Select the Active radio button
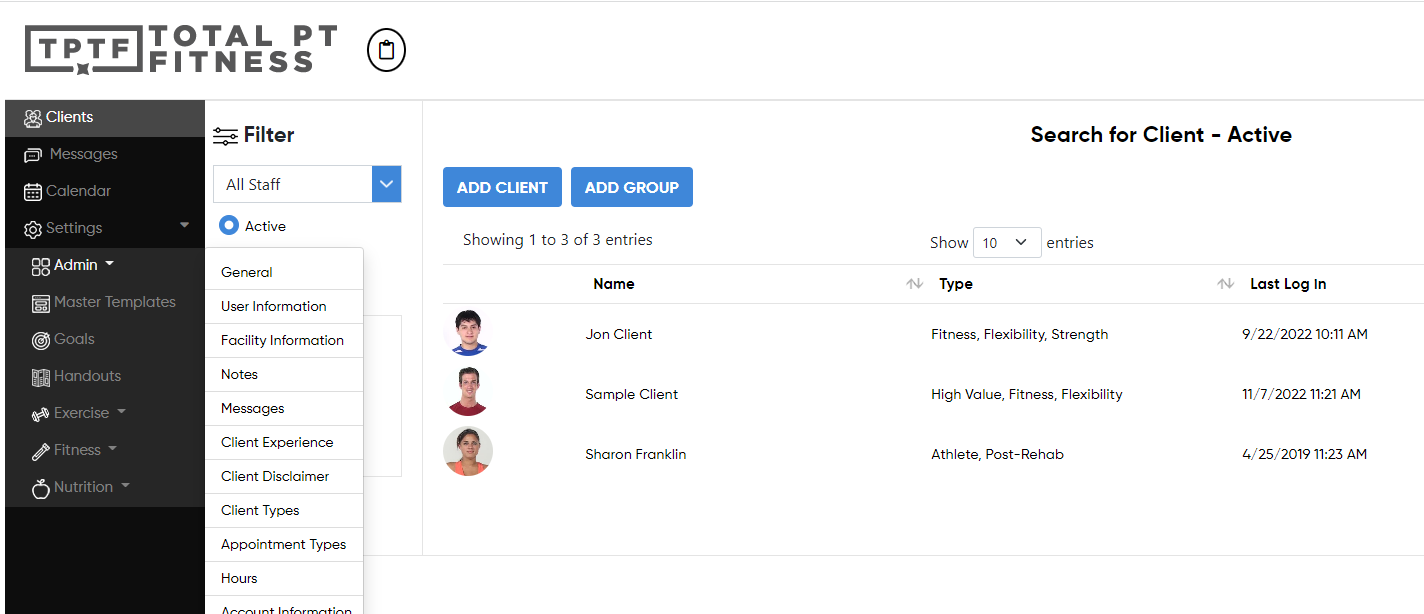This screenshot has width=1424, height=614. [228, 226]
